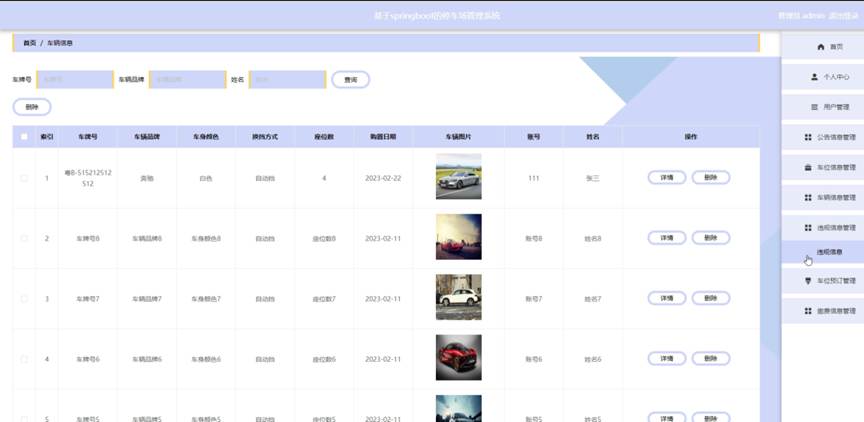
Task: Click the 查询 search button
Action: 350,80
